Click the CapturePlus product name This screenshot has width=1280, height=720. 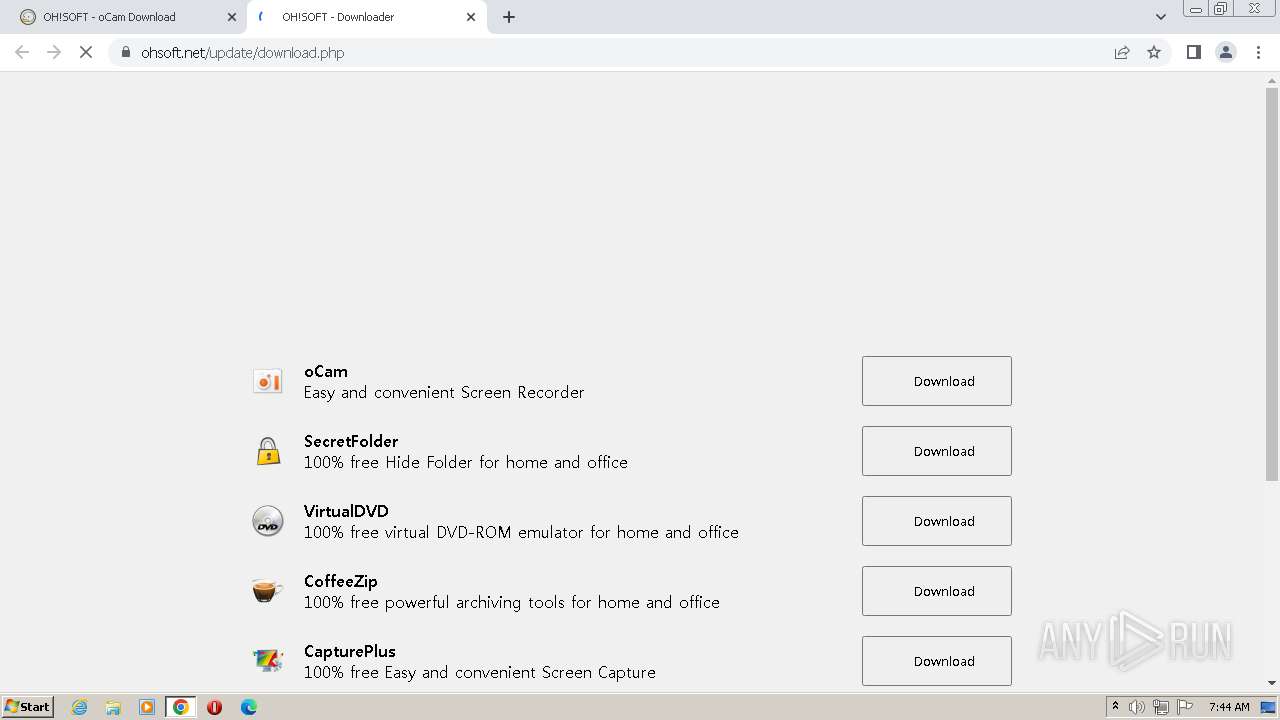click(x=350, y=651)
